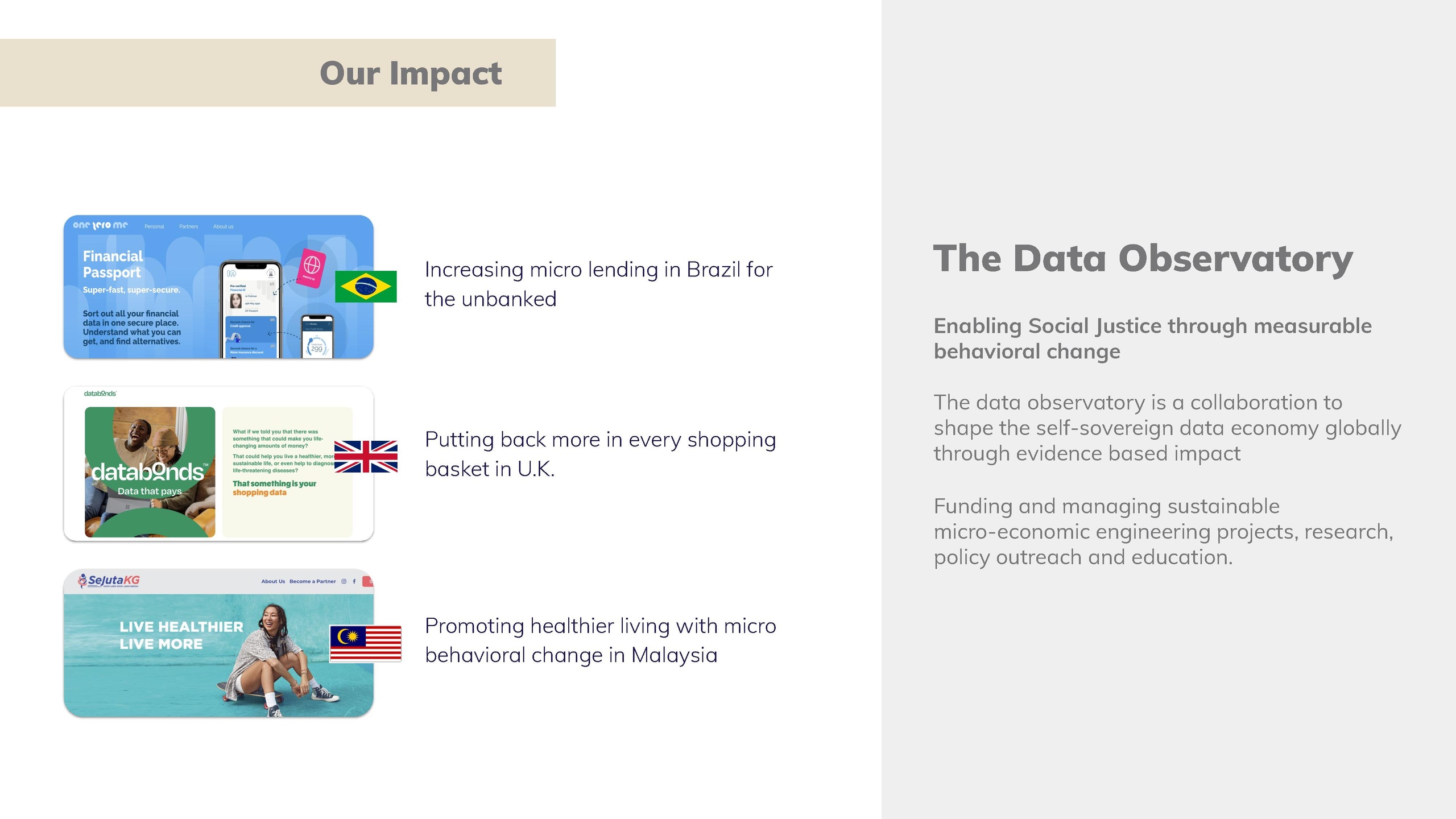Open About us in the blue header

pyautogui.click(x=223, y=226)
